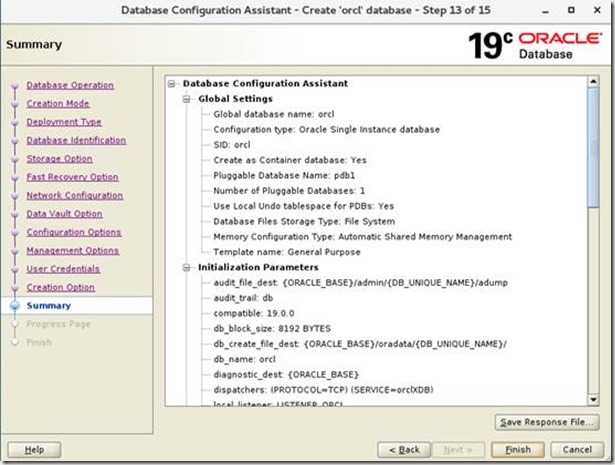Jump to Database Identification step
Viewport: 615px width, 465px height.
point(76,140)
